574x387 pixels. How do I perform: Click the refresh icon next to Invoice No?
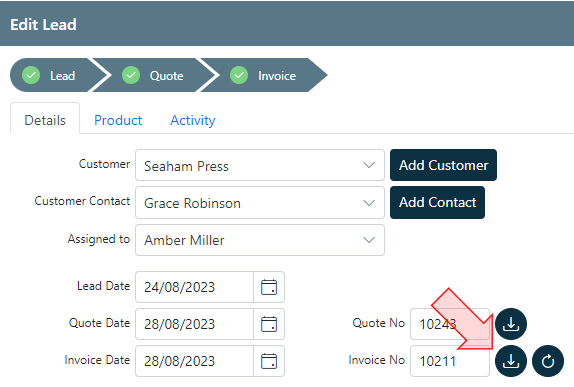(548, 361)
